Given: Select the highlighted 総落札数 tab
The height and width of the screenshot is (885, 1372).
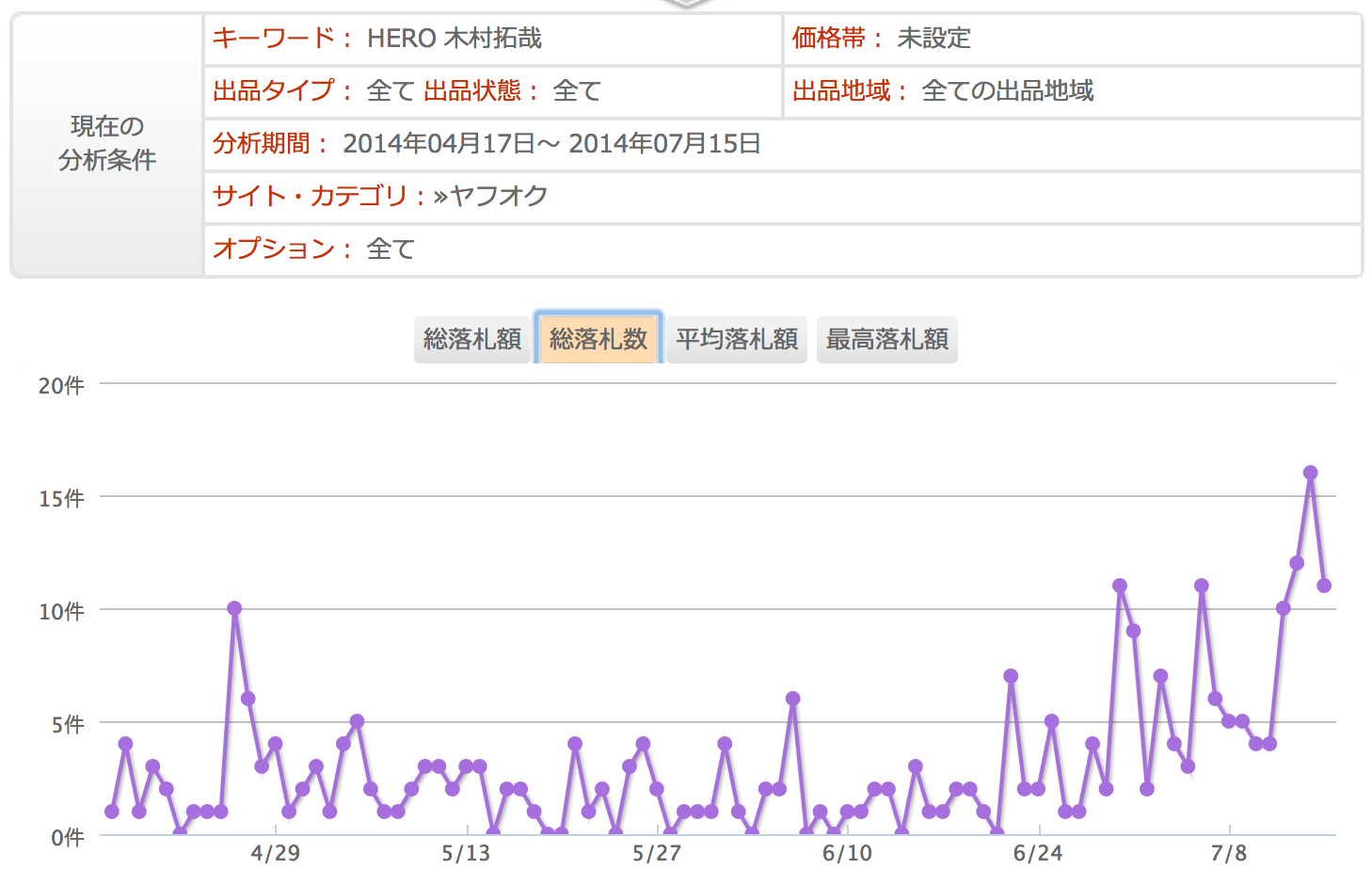Looking at the screenshot, I should pos(598,340).
